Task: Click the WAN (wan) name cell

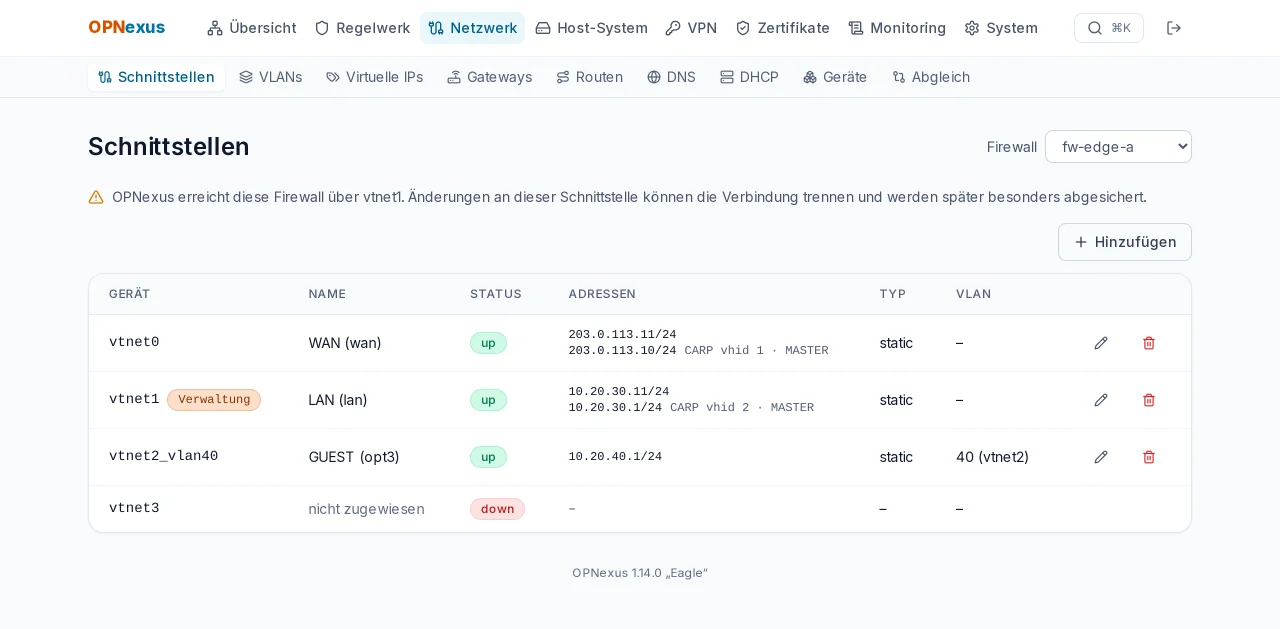Action: click(x=345, y=343)
